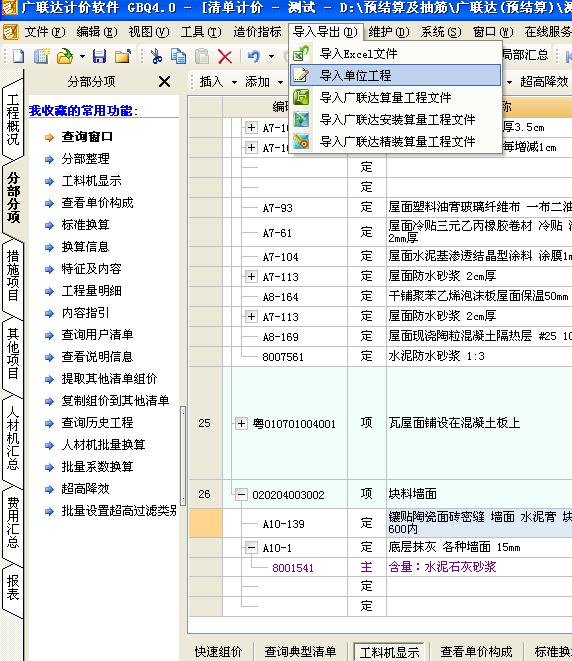Choose 导入广联达算量工程文件 from menu
The height and width of the screenshot is (661, 572).
click(x=395, y=97)
